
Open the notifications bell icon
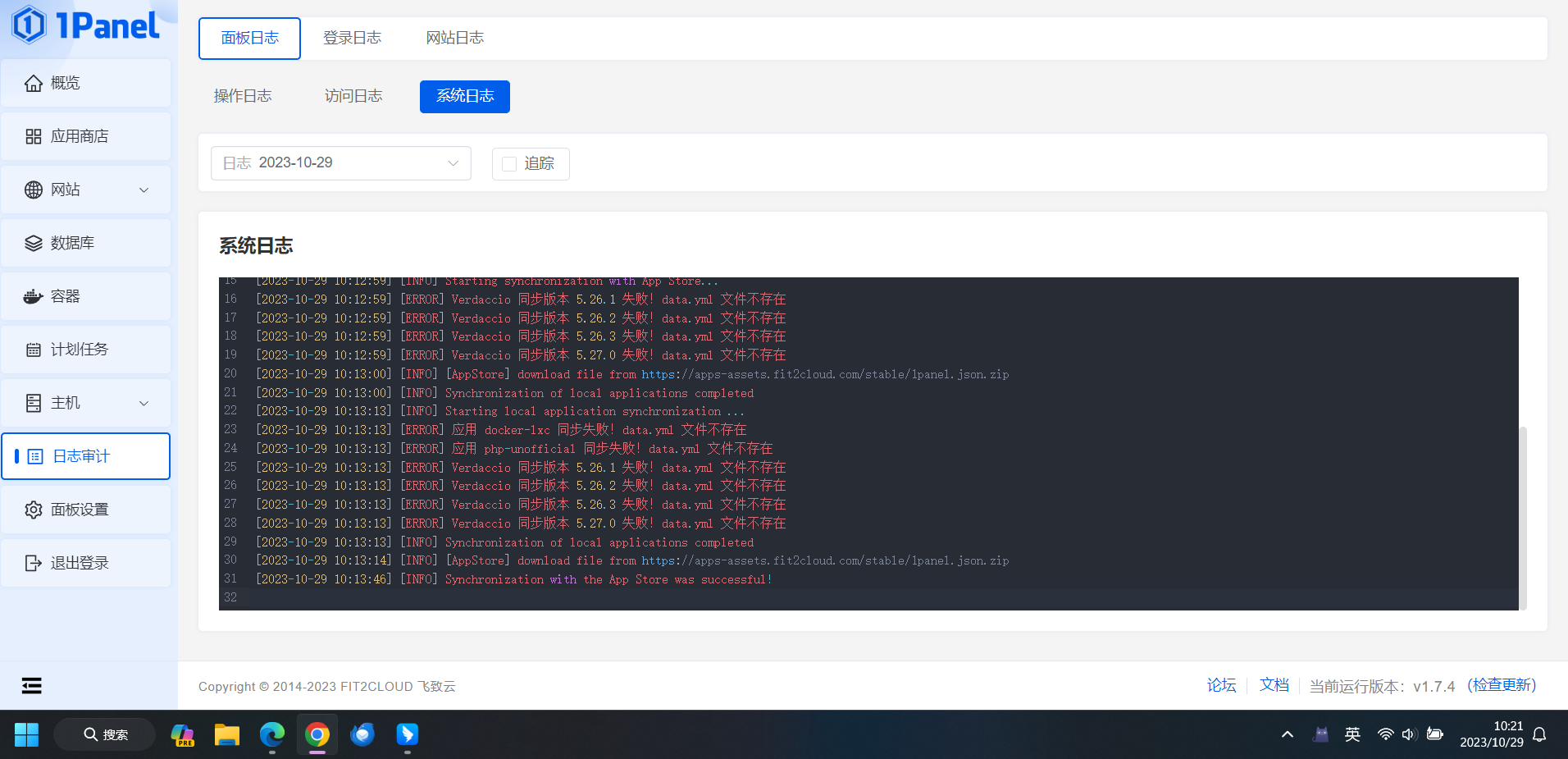tap(1539, 734)
